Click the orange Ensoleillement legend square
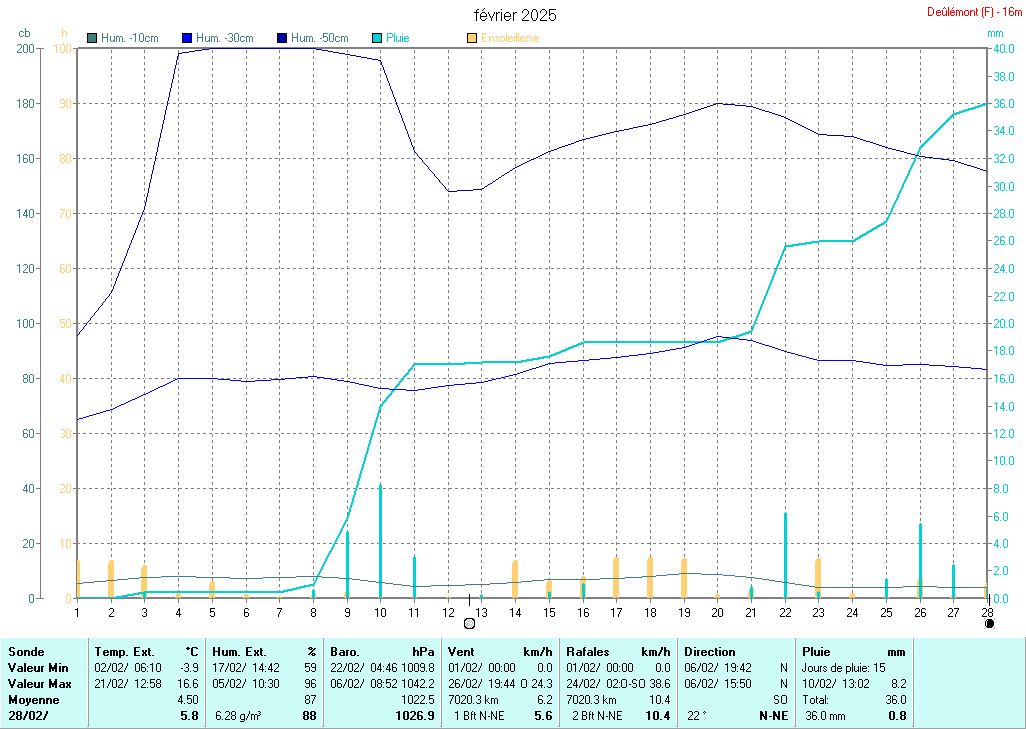1026x729 pixels. (x=472, y=38)
